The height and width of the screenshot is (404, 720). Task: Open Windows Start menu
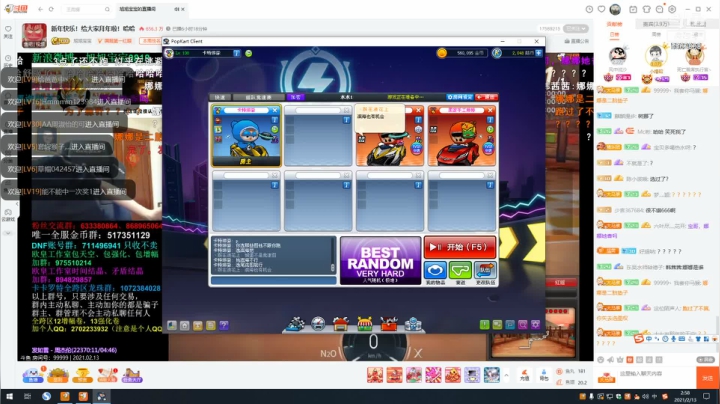pyautogui.click(x=9, y=396)
